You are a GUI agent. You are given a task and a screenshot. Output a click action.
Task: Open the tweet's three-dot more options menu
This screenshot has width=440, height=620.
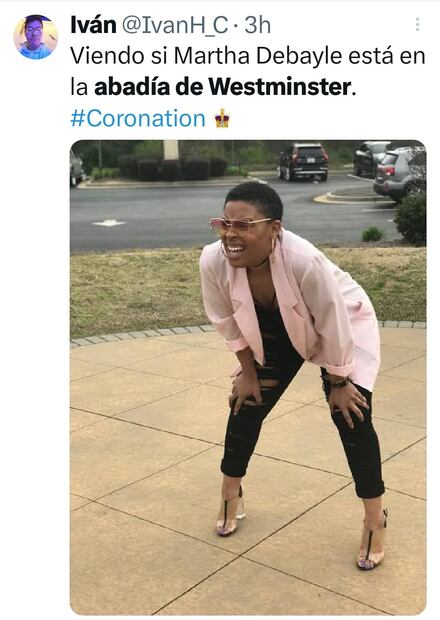417,25
